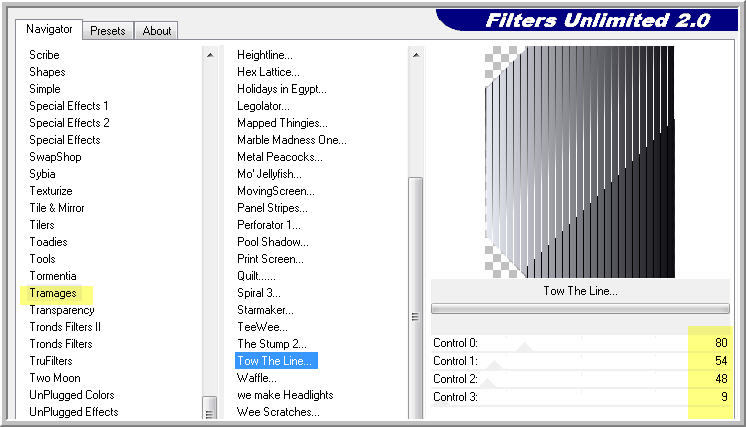The width and height of the screenshot is (746, 427).
Task: Choose Sybia from the category list
Action: [x=42, y=174]
